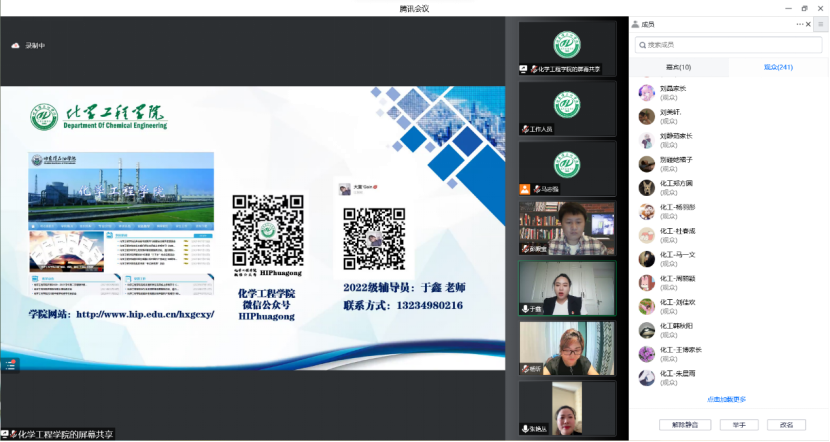Image resolution: width=830 pixels, height=442 pixels.
Task: Click the muted mic icon on 马志强 tile
Action: point(537,189)
